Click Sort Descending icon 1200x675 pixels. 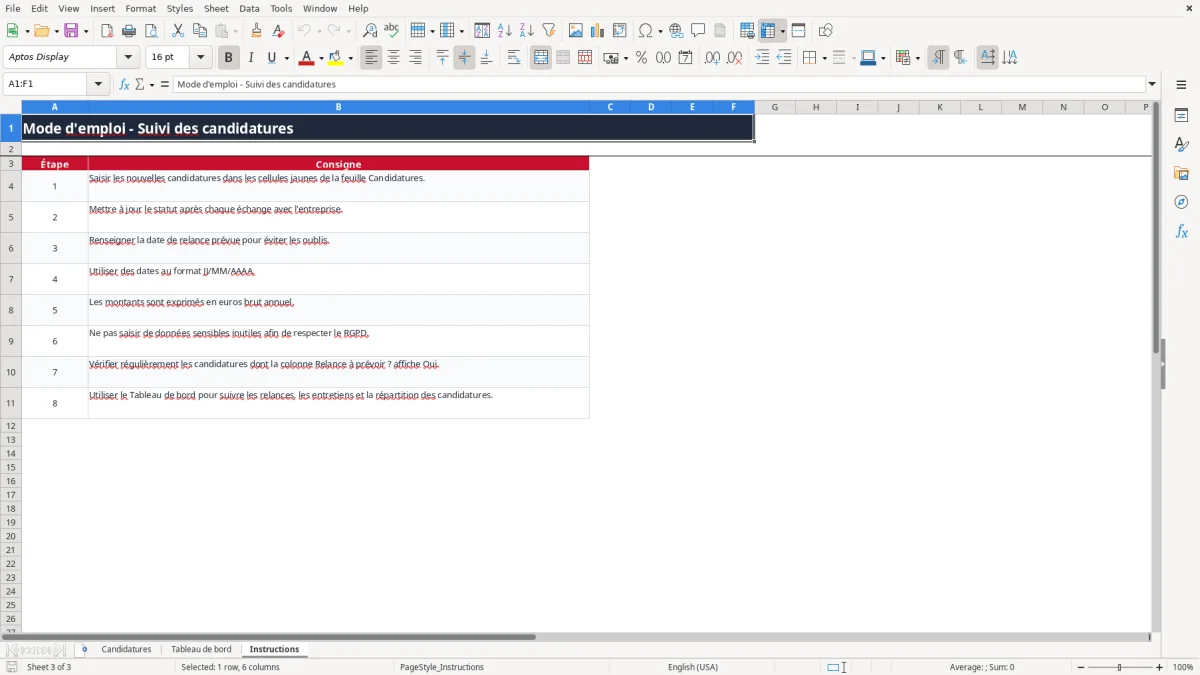tap(527, 31)
